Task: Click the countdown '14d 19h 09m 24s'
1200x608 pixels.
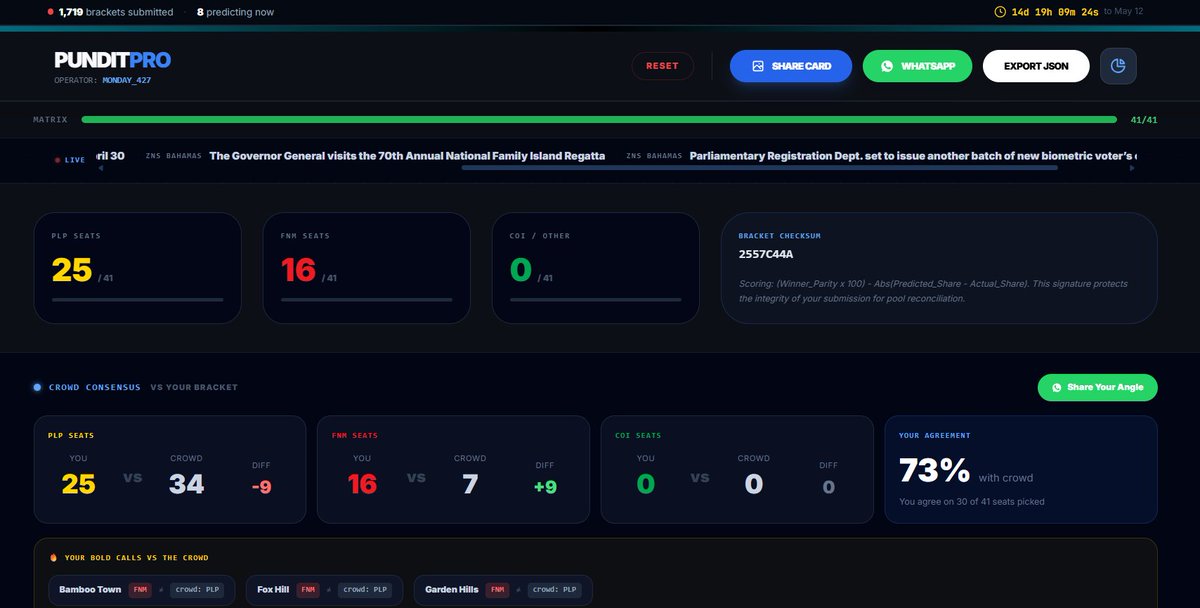Action: click(x=1055, y=12)
